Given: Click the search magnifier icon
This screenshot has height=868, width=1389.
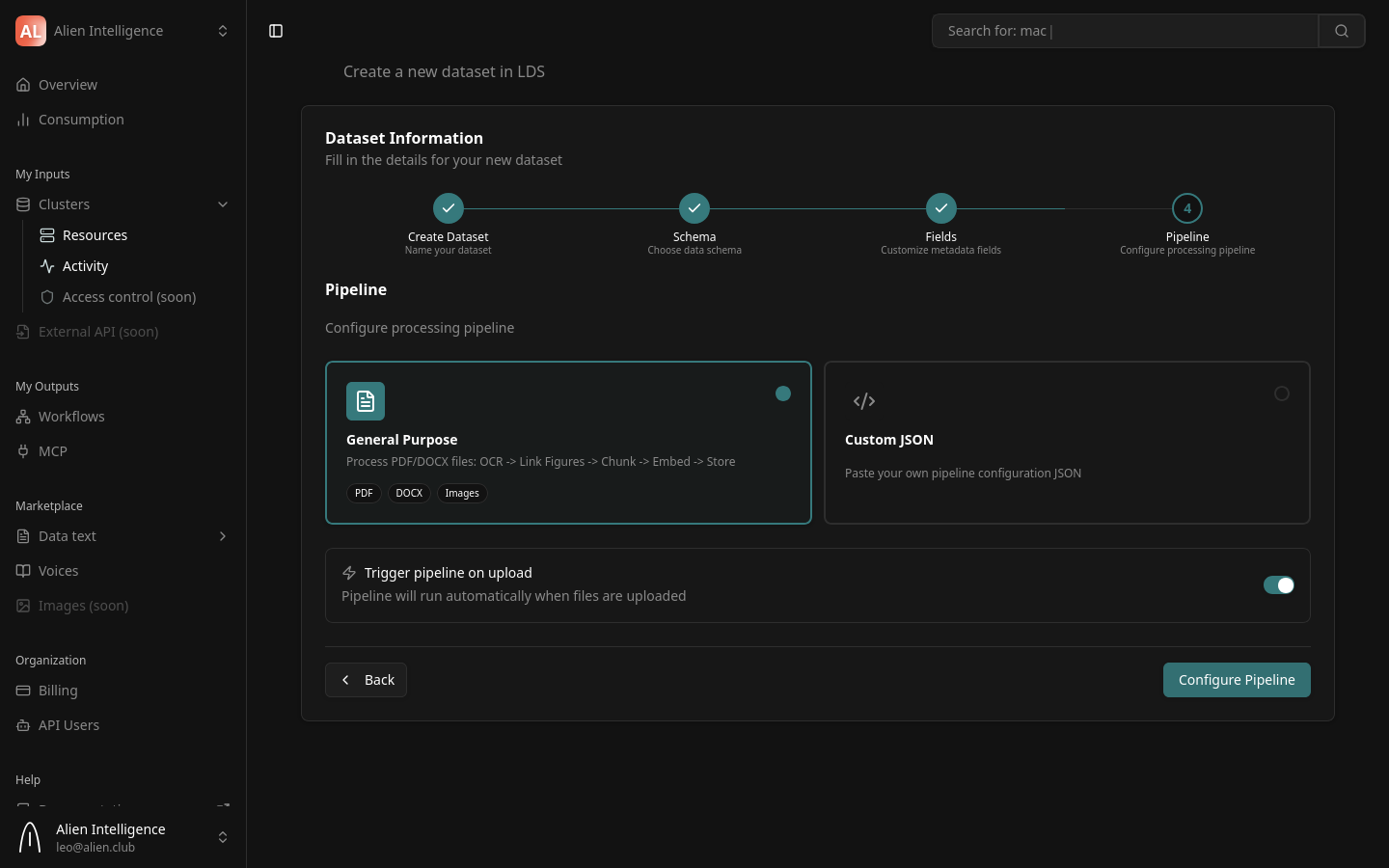Looking at the screenshot, I should [1342, 31].
